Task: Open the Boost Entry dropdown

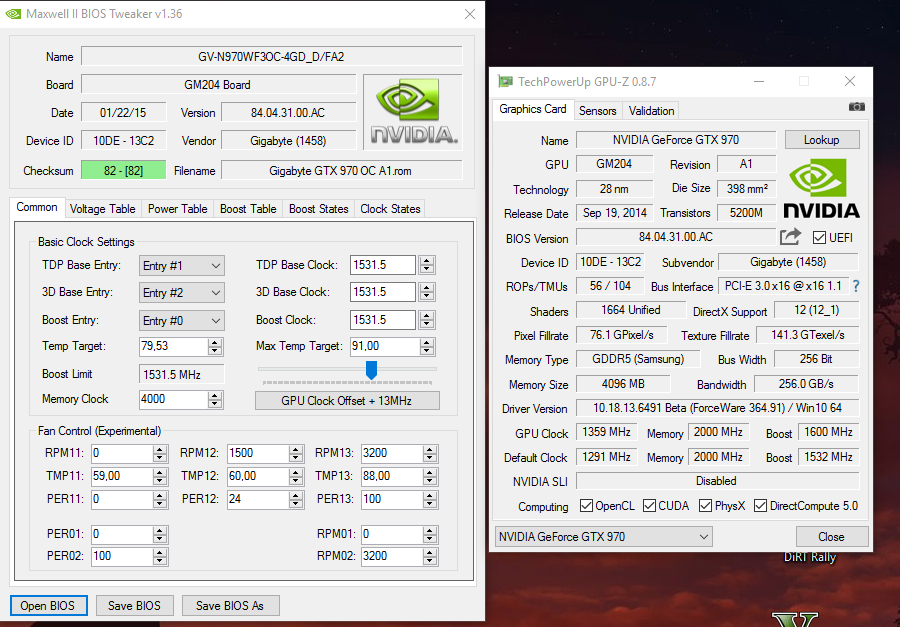Action: [181, 320]
